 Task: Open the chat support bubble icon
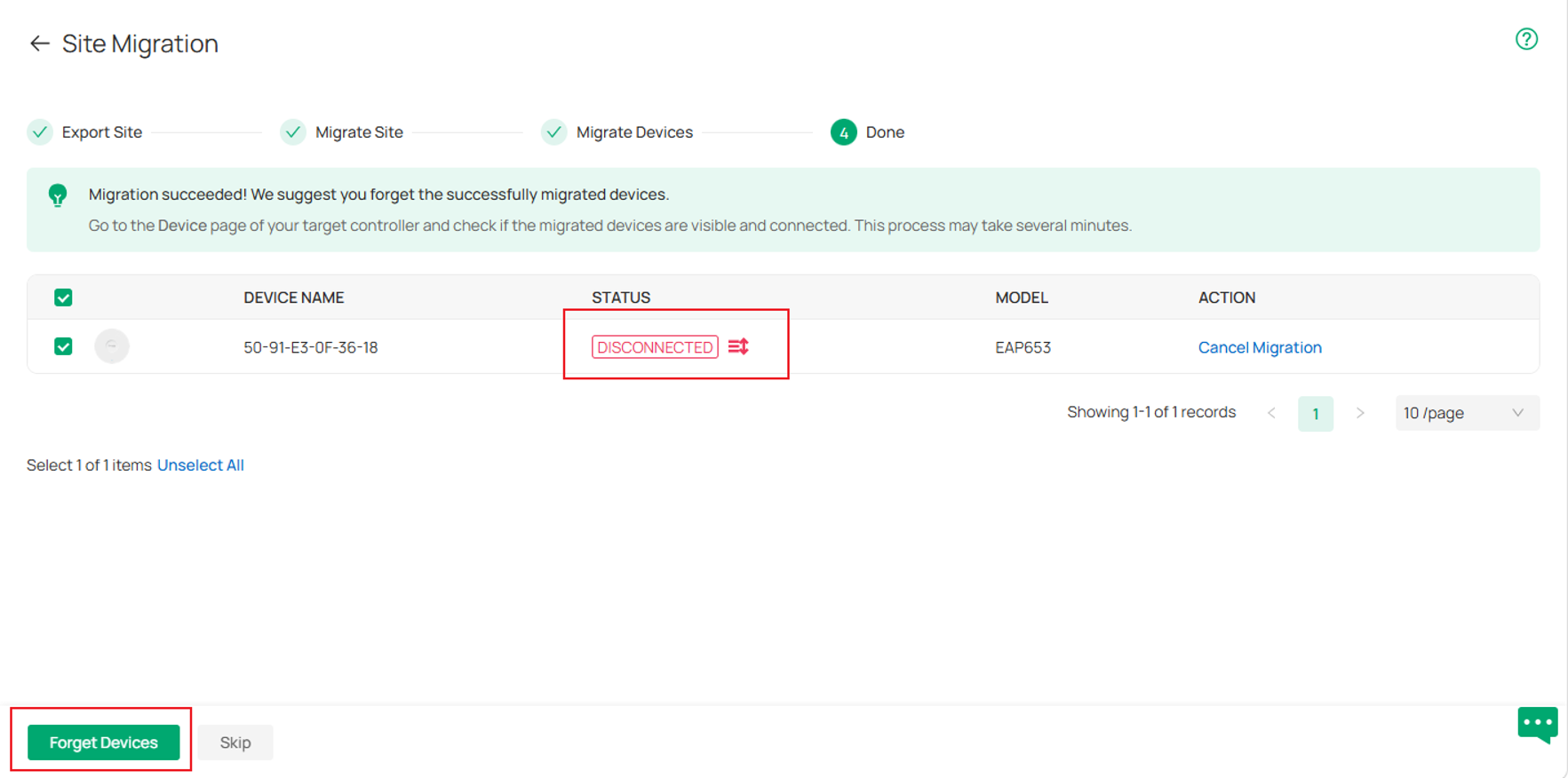[x=1538, y=725]
